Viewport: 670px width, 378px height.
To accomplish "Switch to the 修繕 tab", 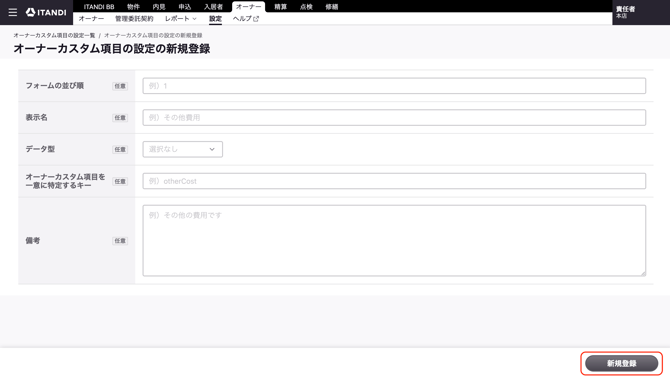I will point(332,7).
